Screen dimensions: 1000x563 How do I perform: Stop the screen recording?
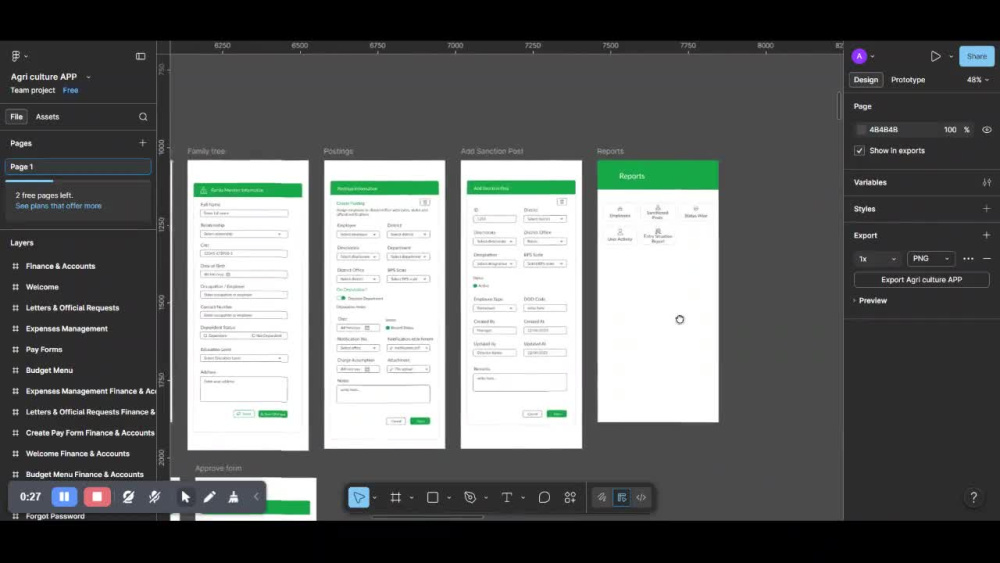point(97,497)
